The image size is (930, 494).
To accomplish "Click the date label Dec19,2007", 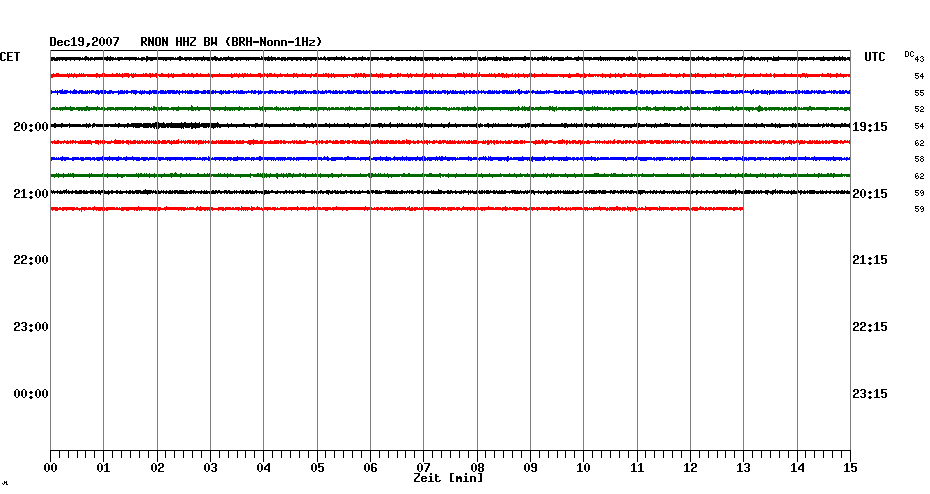I will (x=84, y=42).
